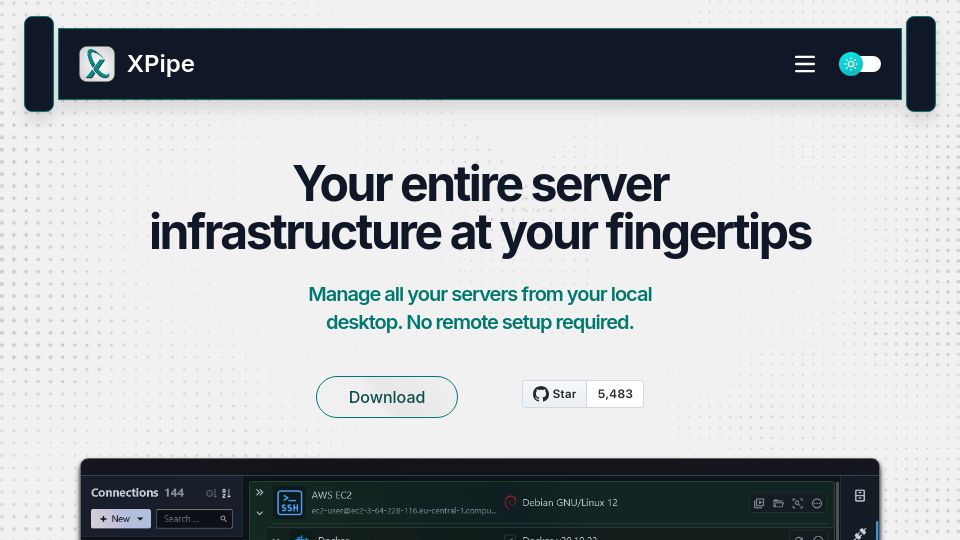
Task: Click the server sidebar icon in app
Action: point(860,495)
